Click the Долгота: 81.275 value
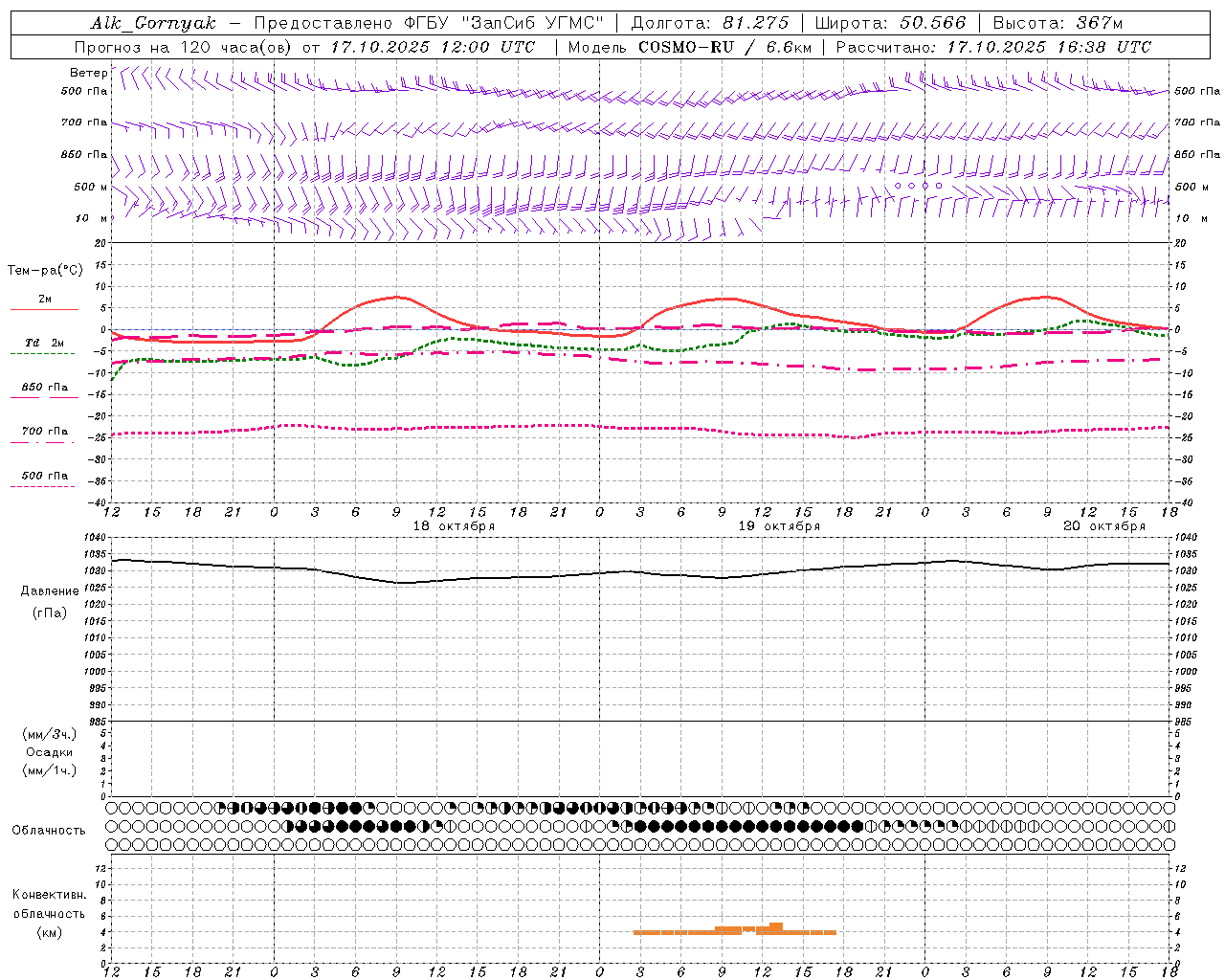The image size is (1225, 980). (710, 23)
